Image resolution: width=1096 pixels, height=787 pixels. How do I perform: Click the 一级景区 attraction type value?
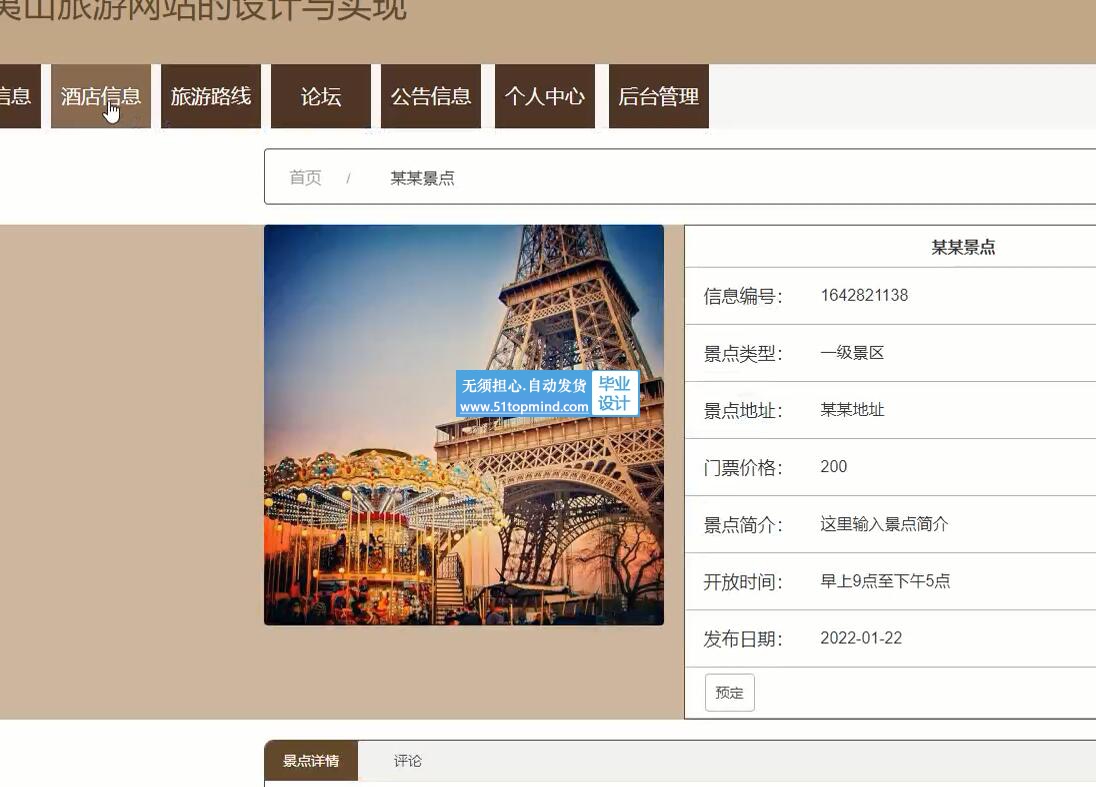click(x=852, y=352)
